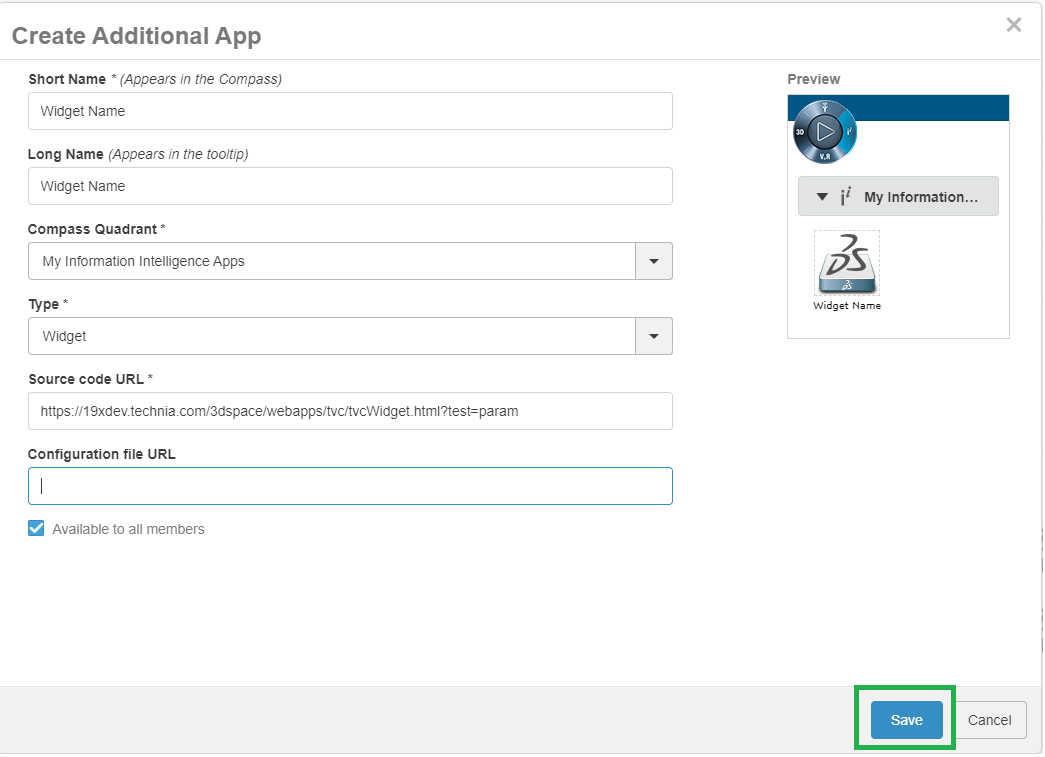Click the right 'i' quadrant of the compass
1045x757 pixels.
849,132
